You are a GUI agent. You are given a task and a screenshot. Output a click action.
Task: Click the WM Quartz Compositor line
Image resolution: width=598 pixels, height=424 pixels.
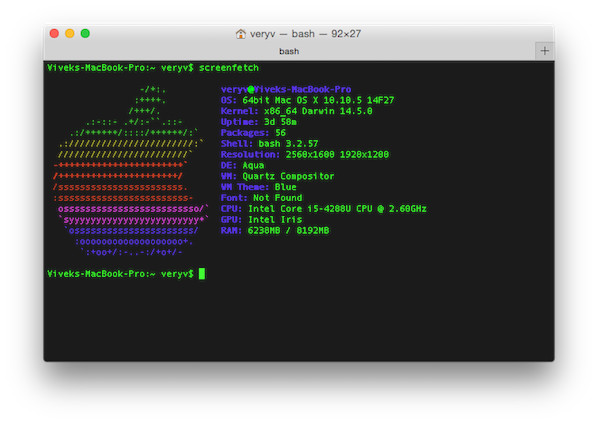click(x=277, y=176)
